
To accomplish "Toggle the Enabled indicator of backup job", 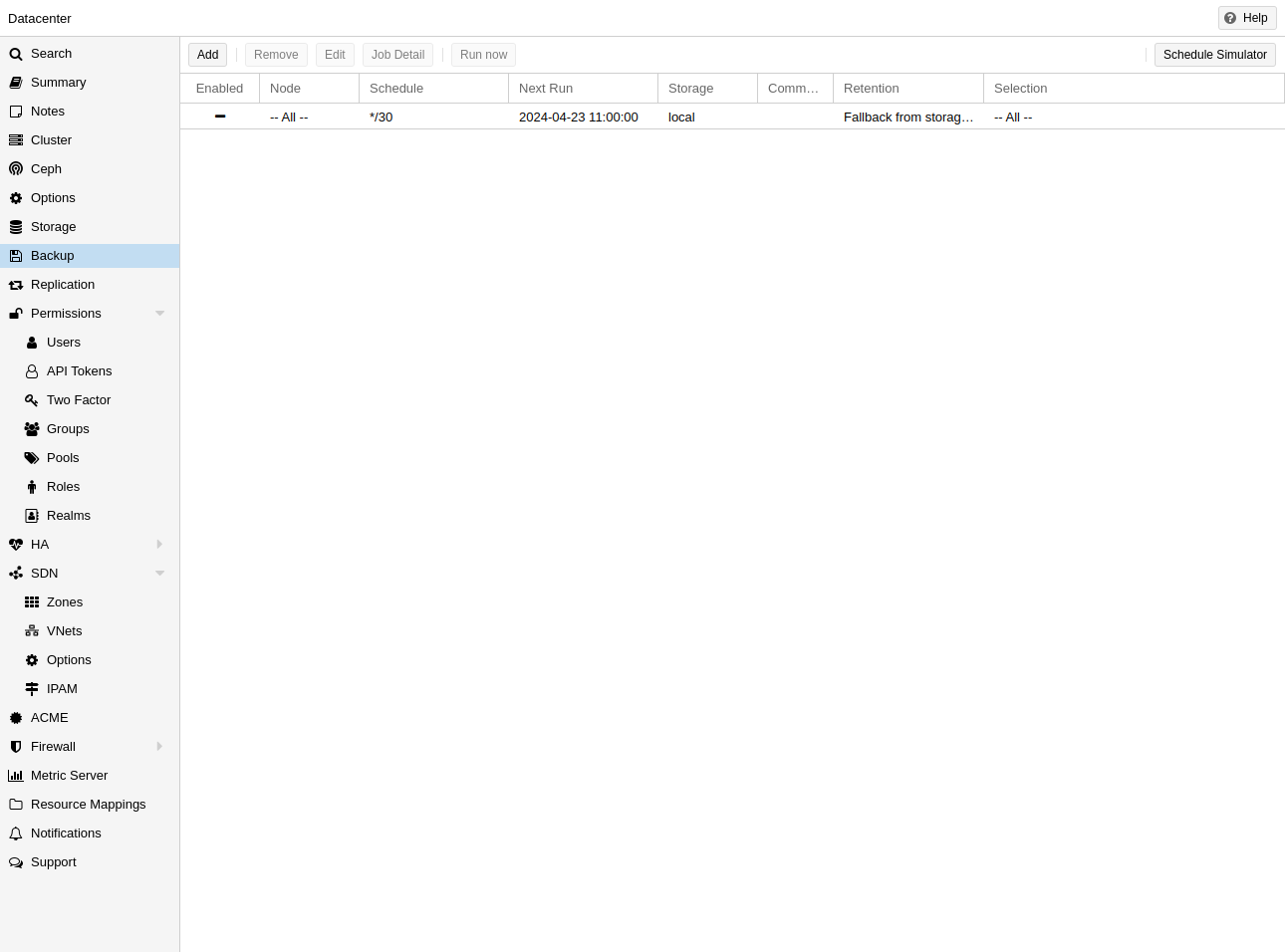I will (220, 117).
